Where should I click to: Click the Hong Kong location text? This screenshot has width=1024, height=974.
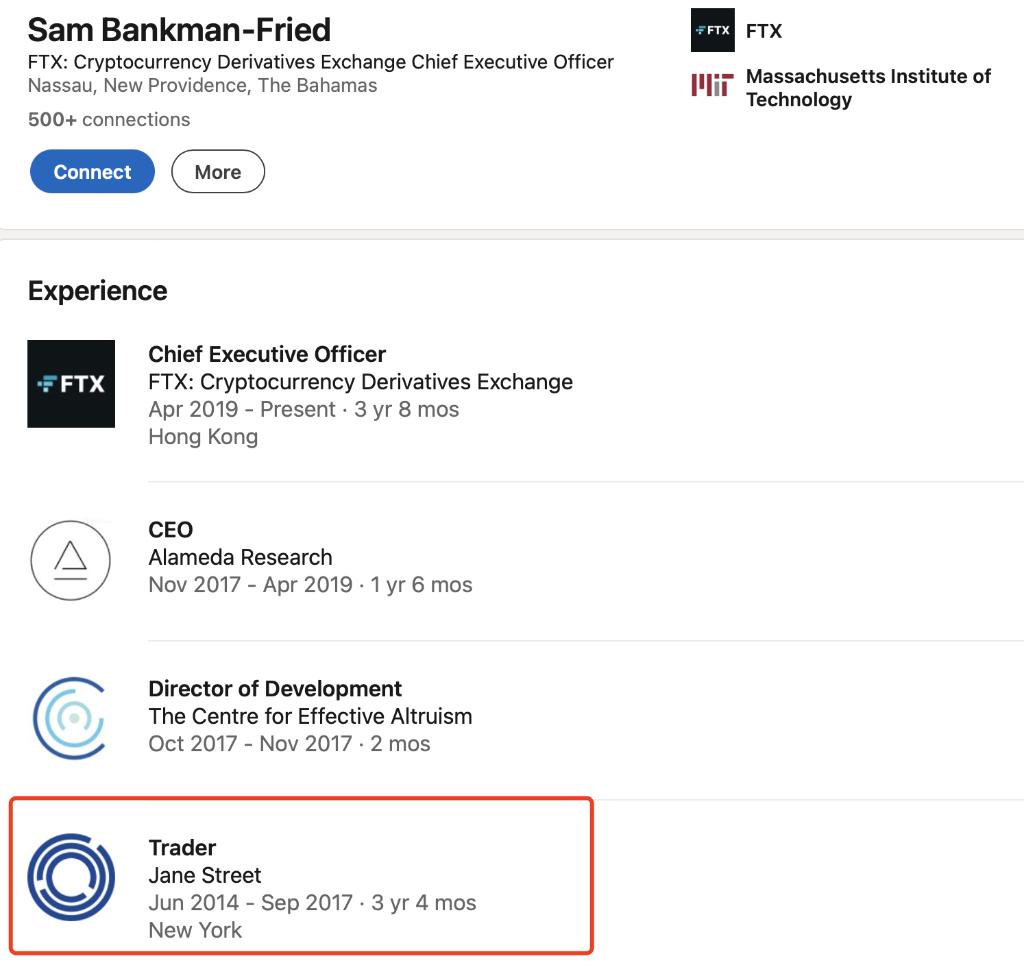pos(203,436)
